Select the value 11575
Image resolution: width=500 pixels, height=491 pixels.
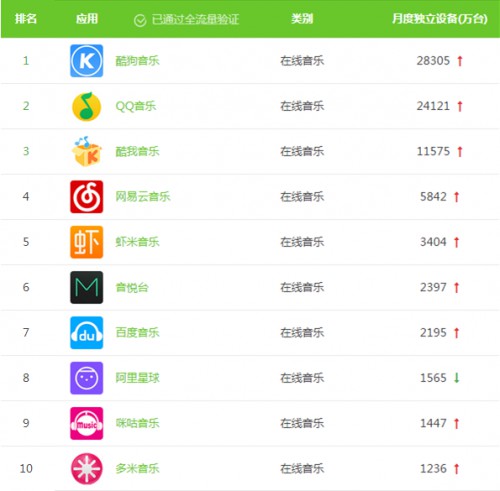point(433,151)
